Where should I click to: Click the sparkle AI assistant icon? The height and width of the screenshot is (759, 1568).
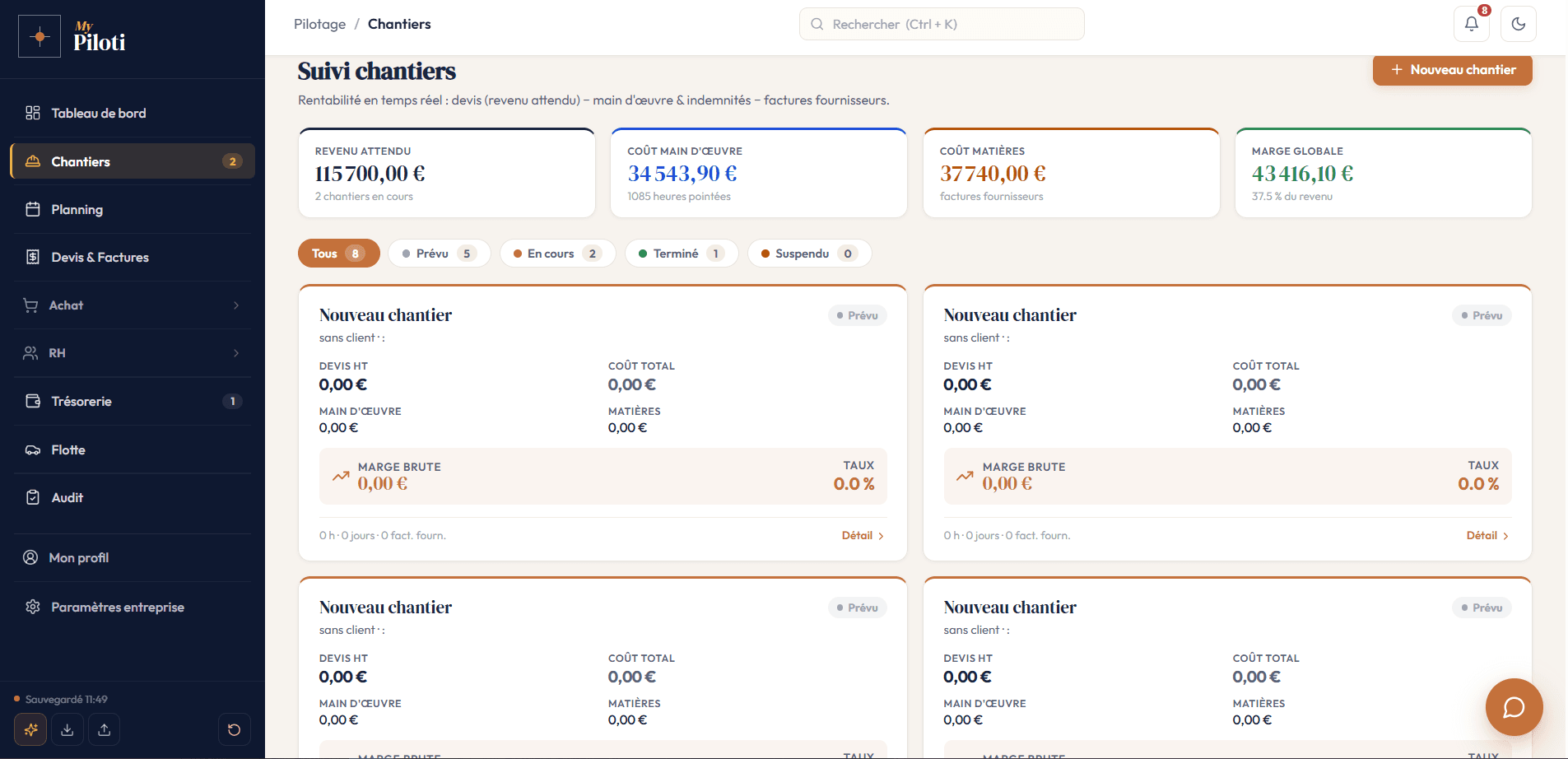click(31, 729)
